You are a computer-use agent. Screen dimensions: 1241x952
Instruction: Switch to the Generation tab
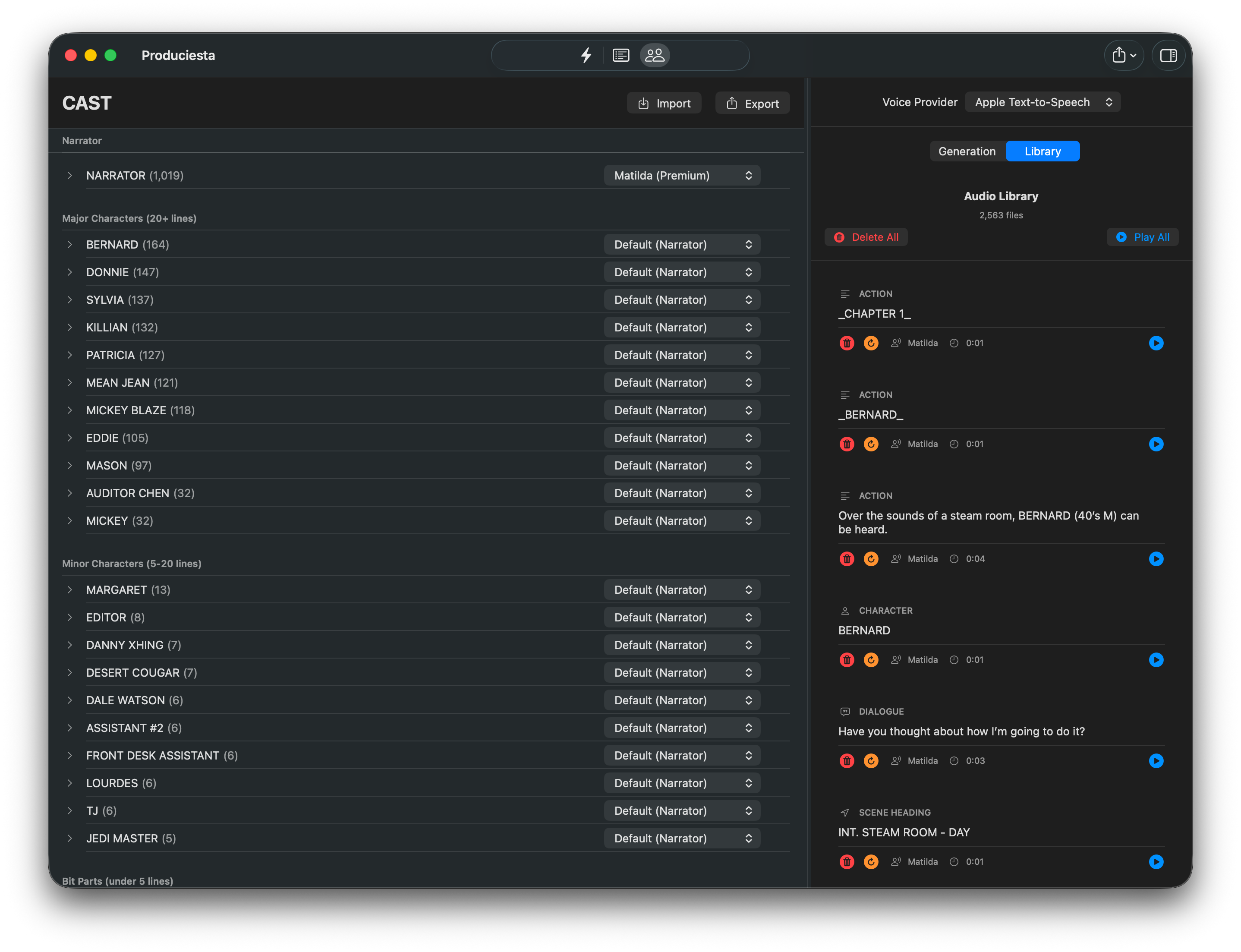pyautogui.click(x=967, y=151)
